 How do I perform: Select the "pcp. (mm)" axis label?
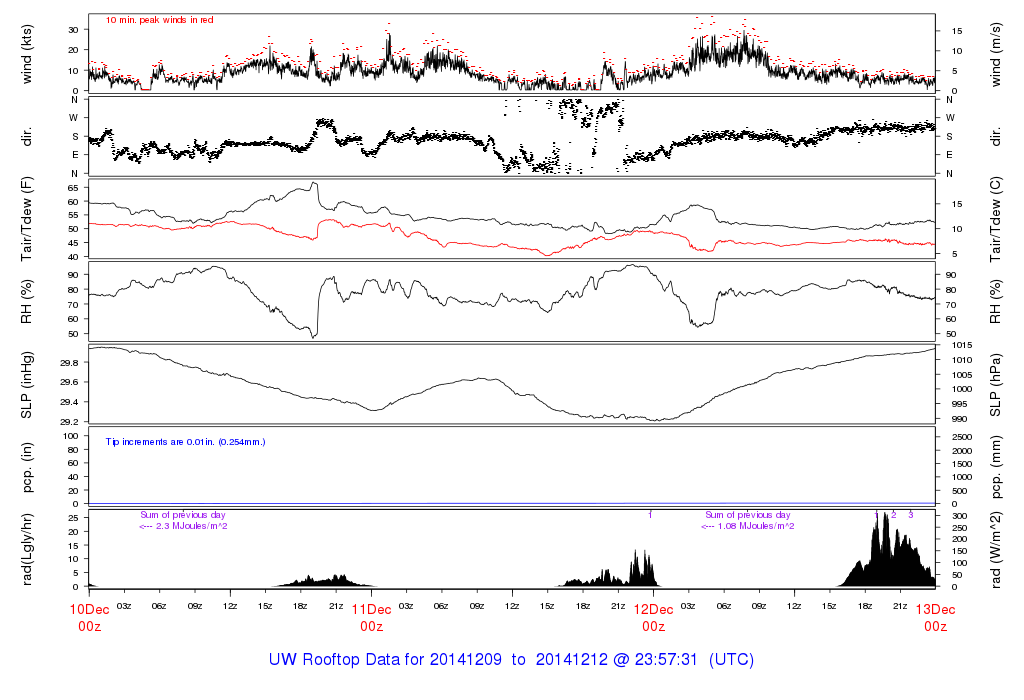click(995, 468)
